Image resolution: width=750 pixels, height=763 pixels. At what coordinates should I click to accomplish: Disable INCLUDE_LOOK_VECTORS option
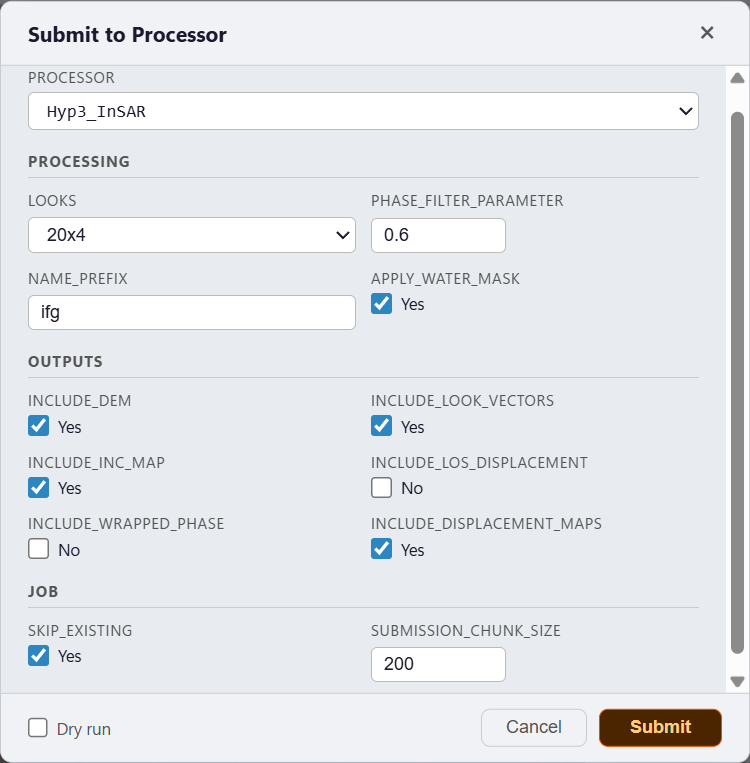[381, 426]
